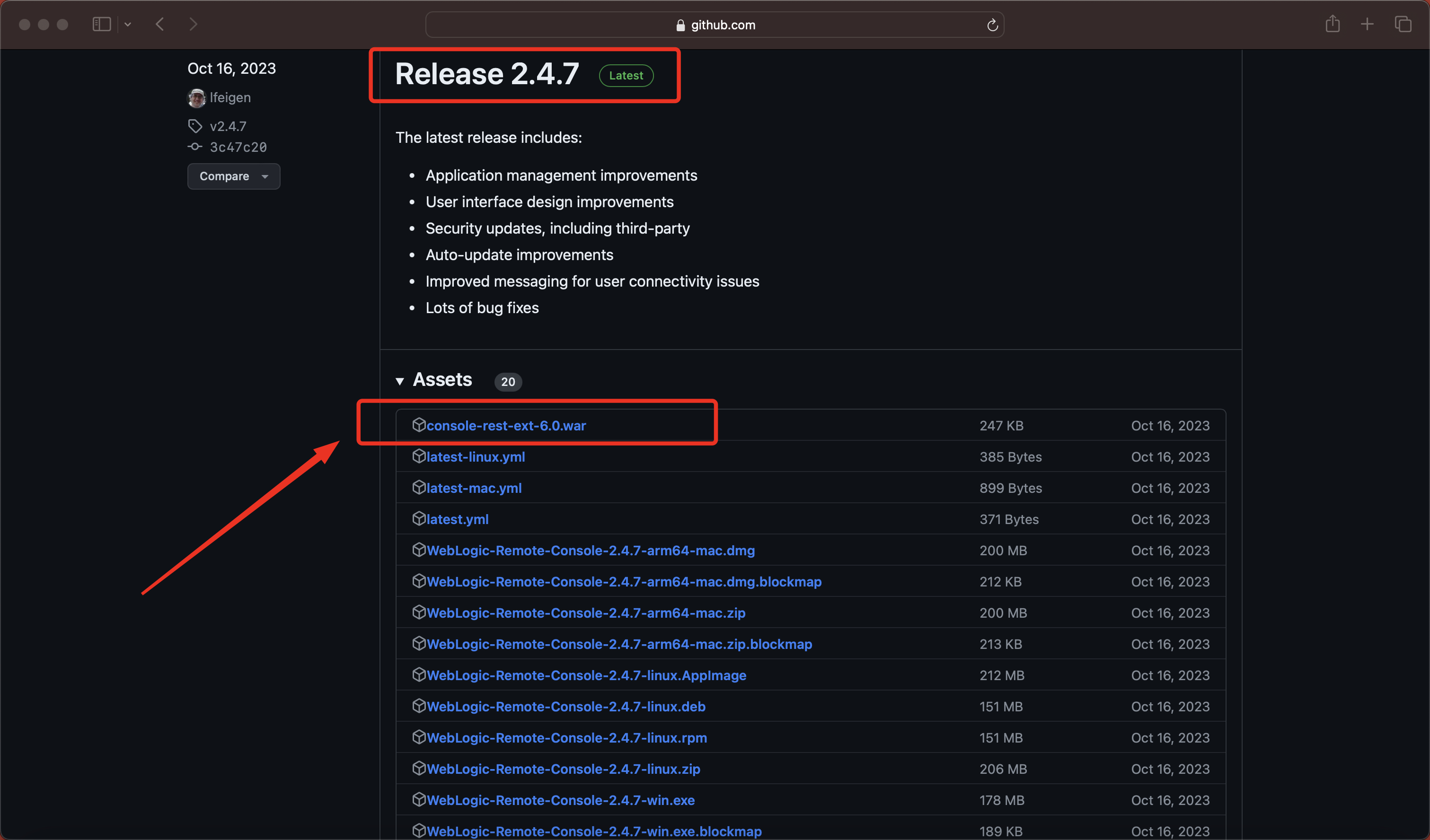Screen dimensions: 1430x840
Task: Download WebLogic-Remote-Console-2.4.7-linux.deb package
Action: point(566,706)
